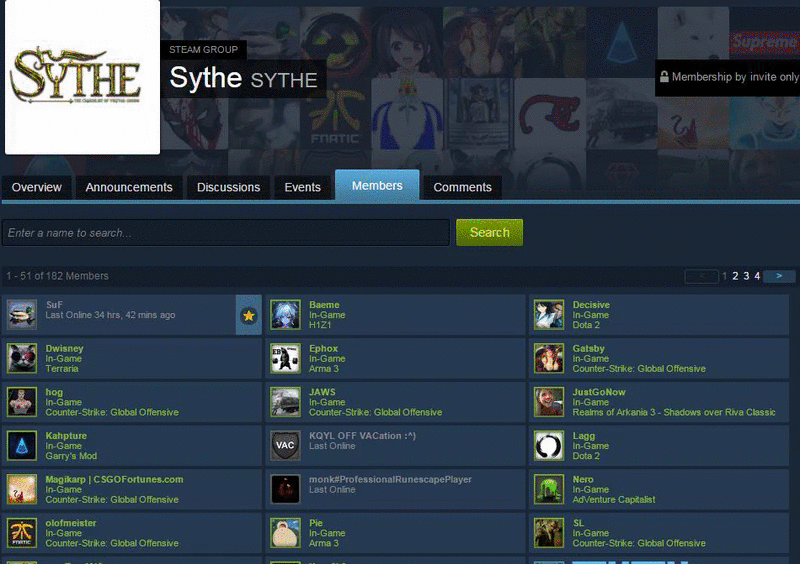Open Kahpture's profile name link
This screenshot has height=564, width=800.
tap(66, 436)
